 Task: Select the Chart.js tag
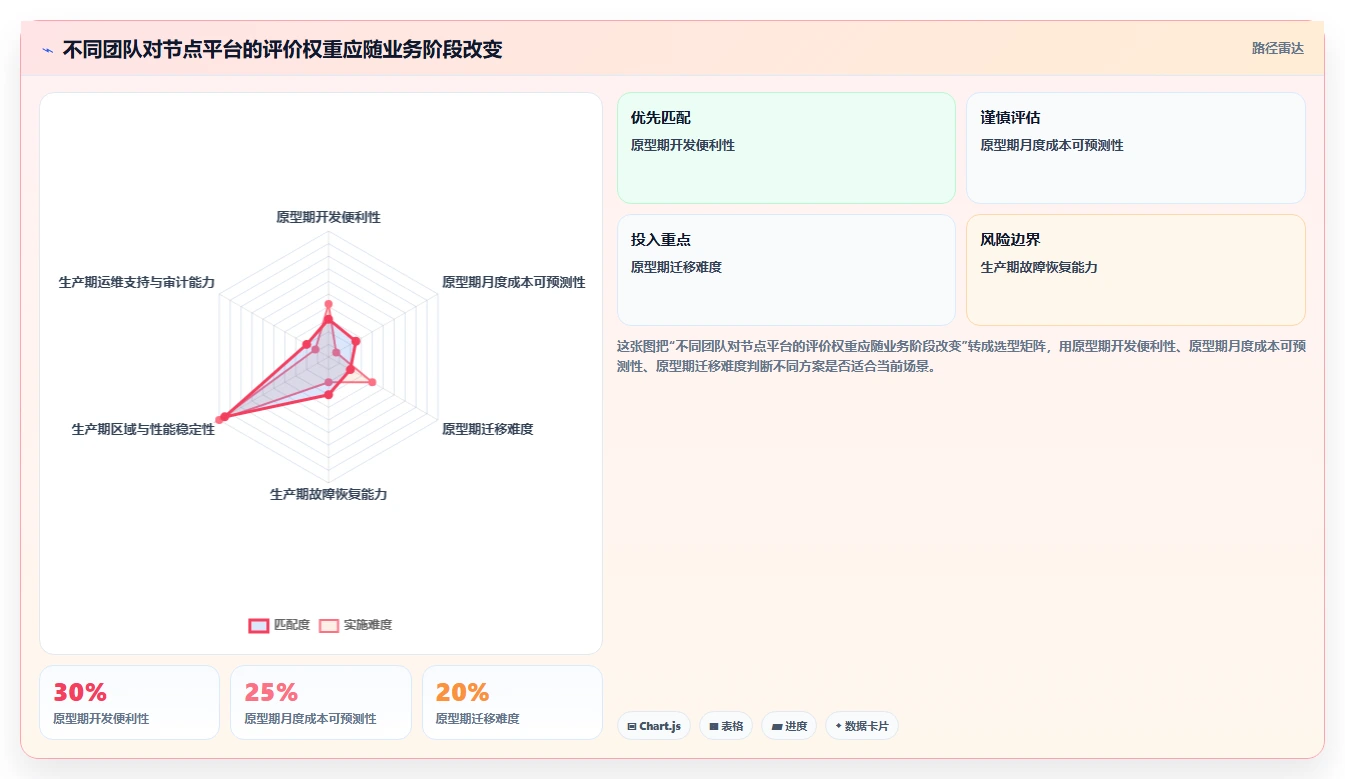[654, 726]
